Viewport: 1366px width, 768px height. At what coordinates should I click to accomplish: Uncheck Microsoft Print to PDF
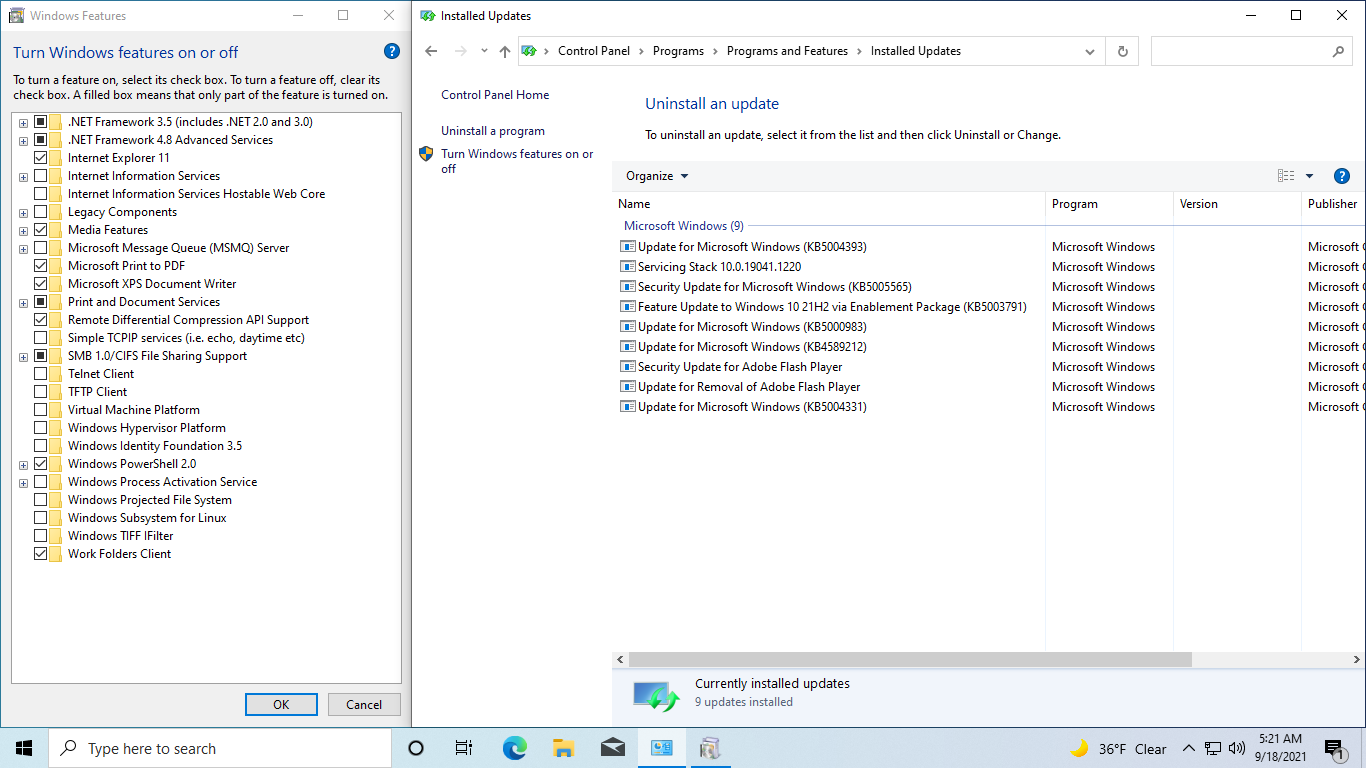point(41,266)
